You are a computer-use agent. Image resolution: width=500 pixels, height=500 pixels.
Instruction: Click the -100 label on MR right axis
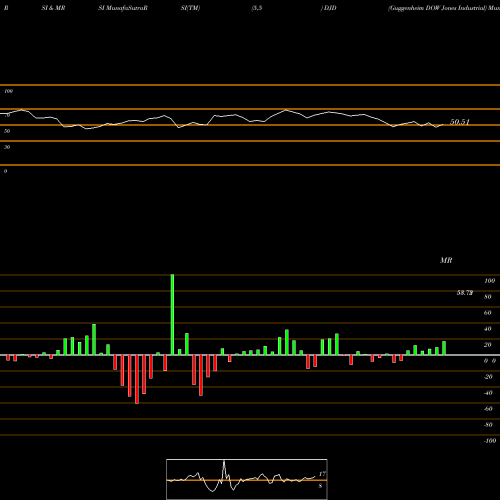tap(490, 441)
